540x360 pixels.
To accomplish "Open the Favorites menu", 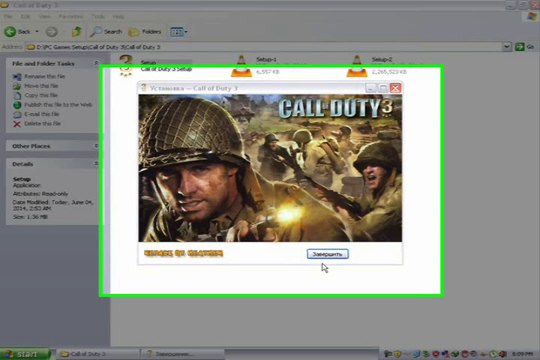I will tap(71, 16).
